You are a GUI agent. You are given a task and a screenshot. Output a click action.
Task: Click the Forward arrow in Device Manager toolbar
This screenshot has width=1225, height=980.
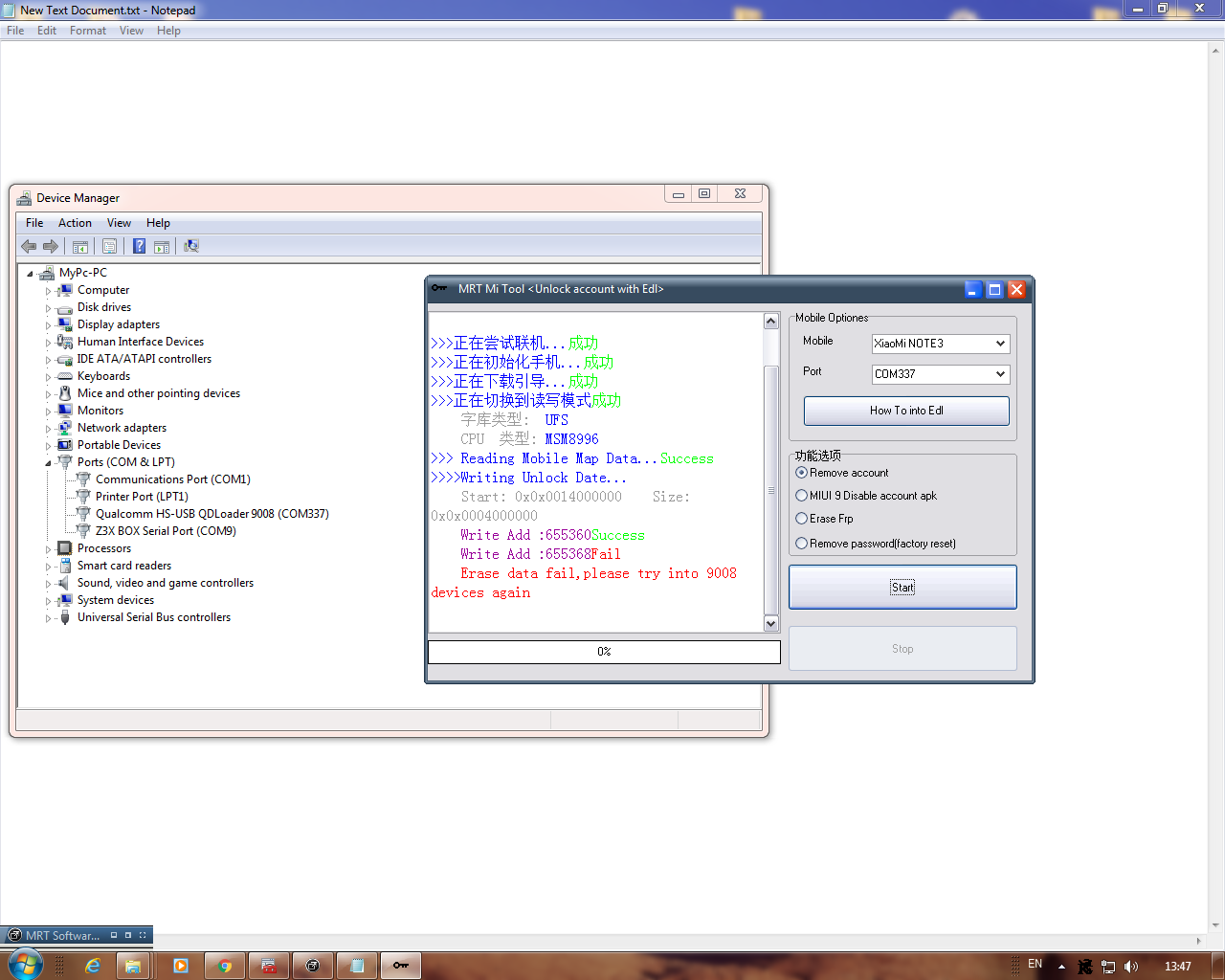tap(51, 246)
